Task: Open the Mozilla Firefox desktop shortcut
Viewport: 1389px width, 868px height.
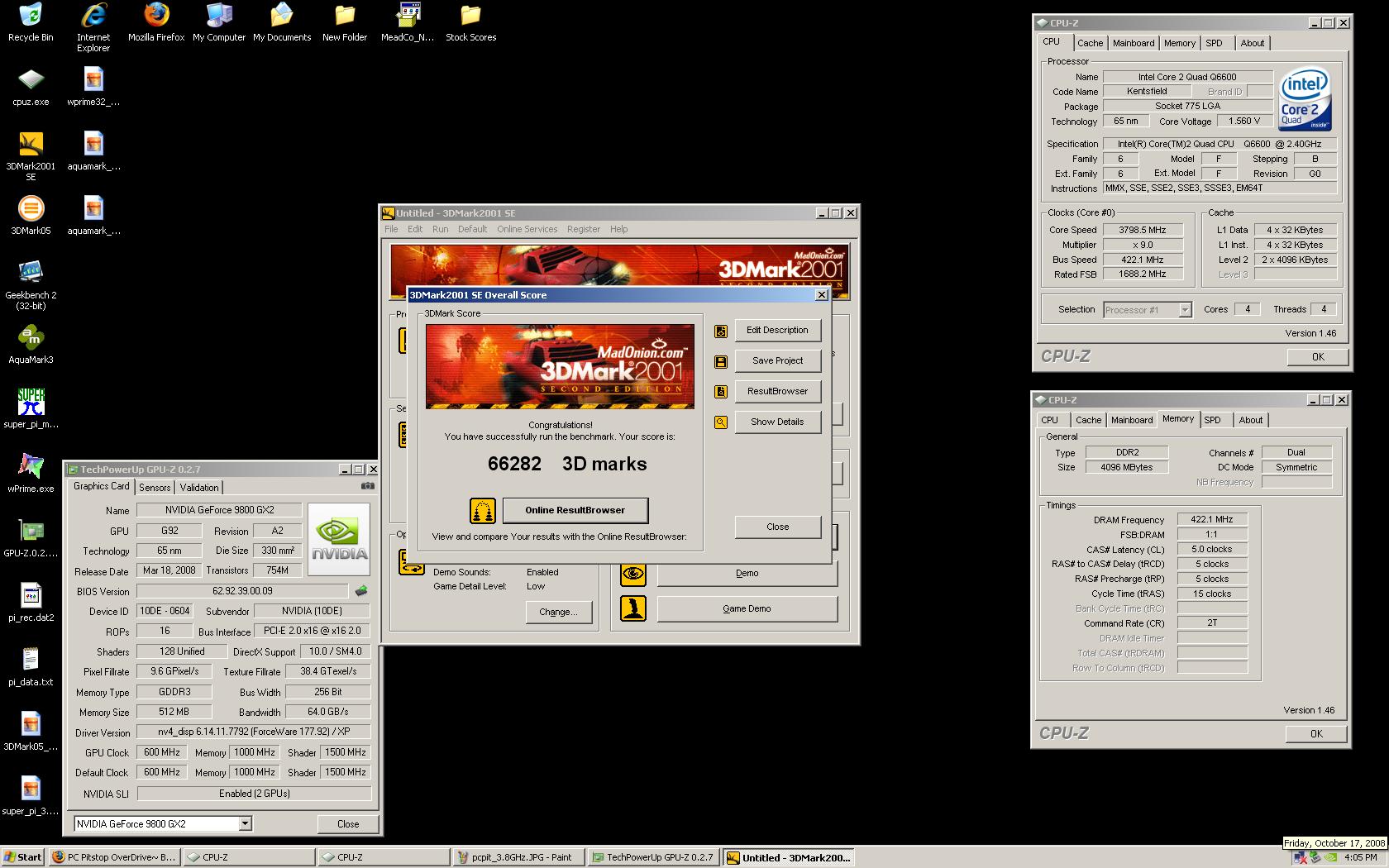Action: pos(156,22)
